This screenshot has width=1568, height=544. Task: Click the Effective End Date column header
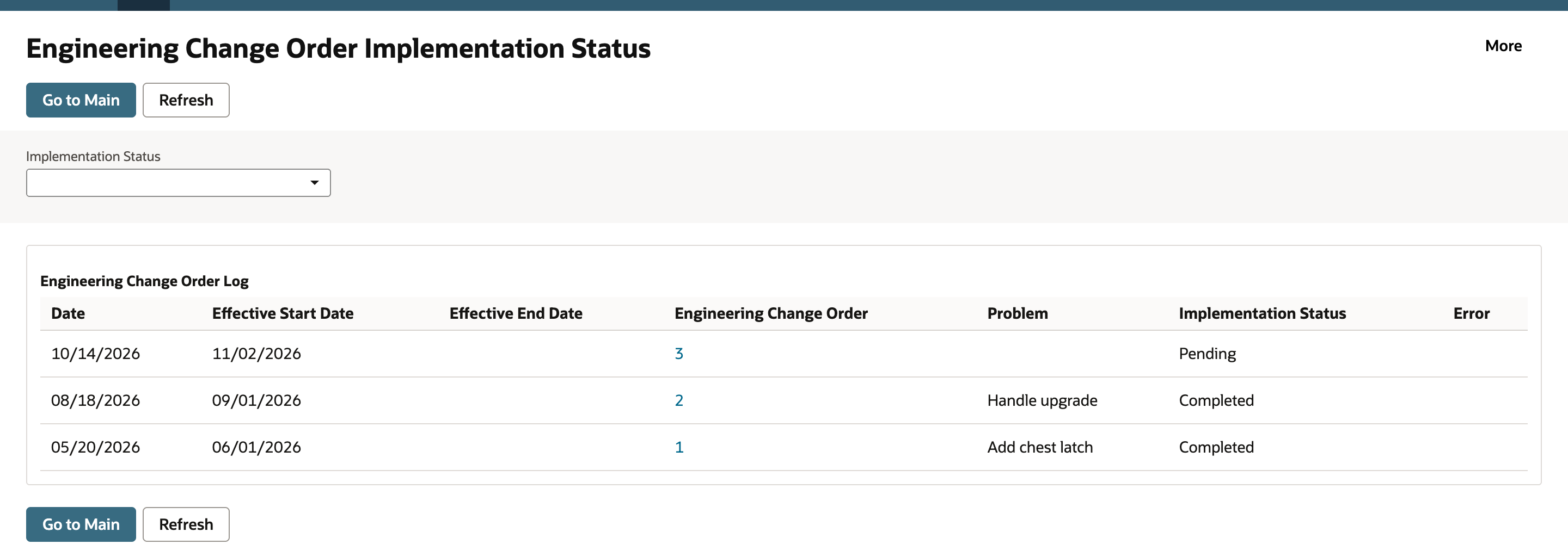tap(516, 313)
